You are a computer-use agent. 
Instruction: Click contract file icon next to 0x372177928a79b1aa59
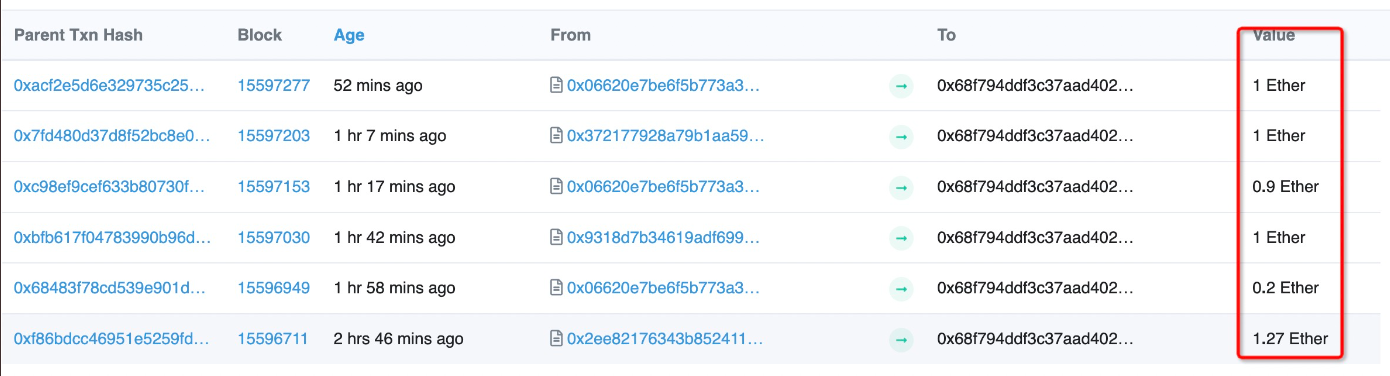click(x=557, y=136)
